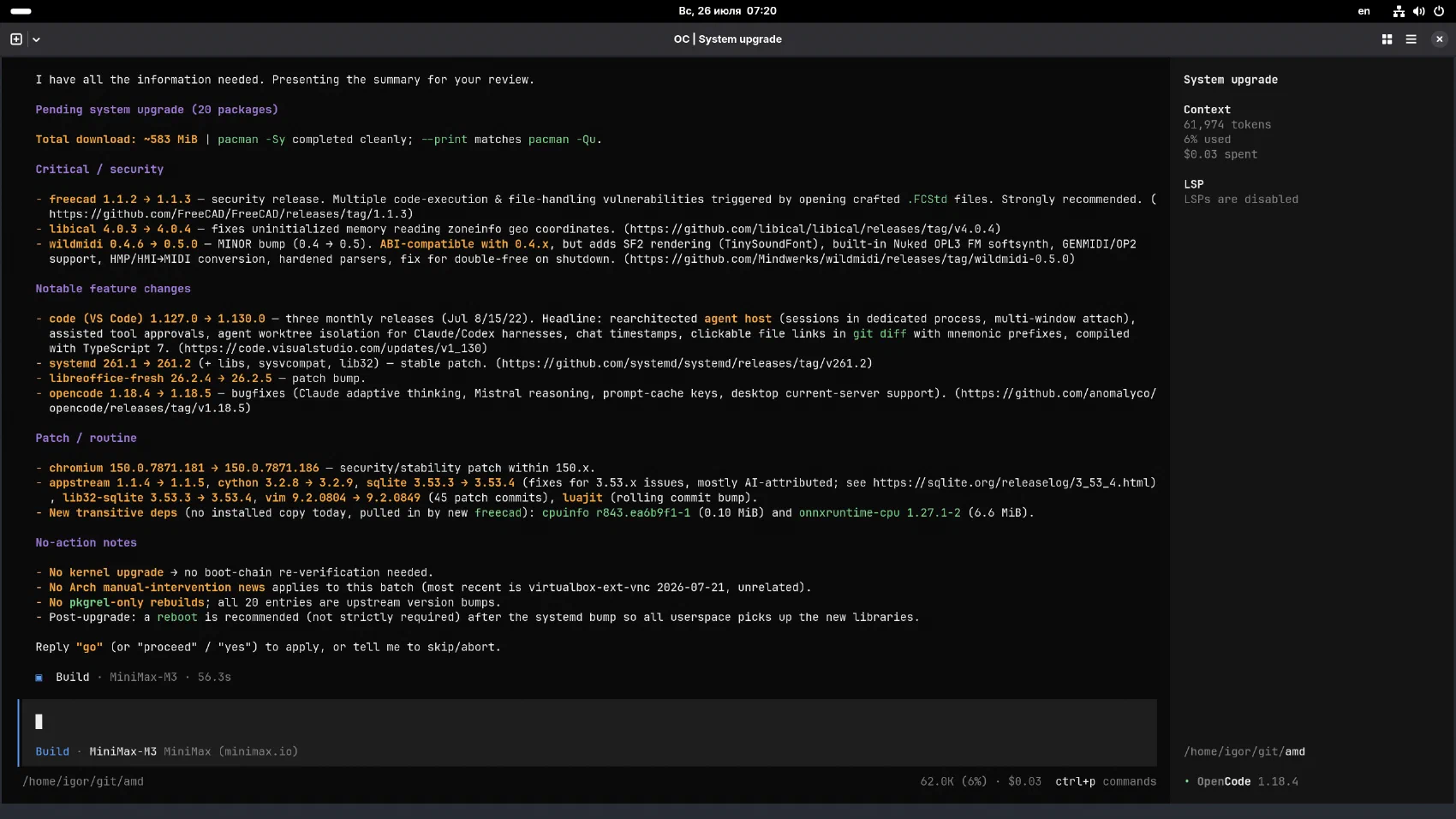Click "No pkgrel-only rebuilds" note
This screenshot has height=819, width=1456.
127,602
